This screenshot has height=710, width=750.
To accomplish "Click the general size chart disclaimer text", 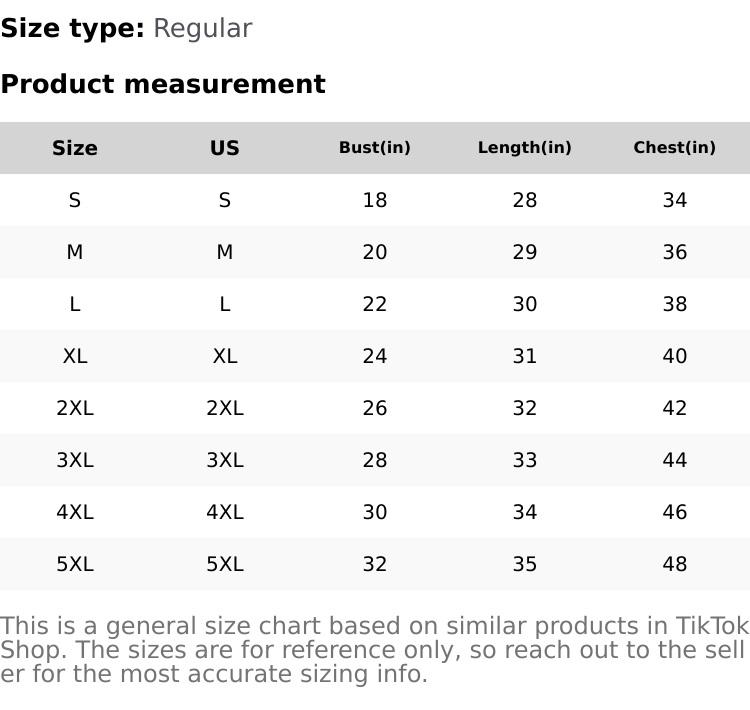I will point(374,650).
